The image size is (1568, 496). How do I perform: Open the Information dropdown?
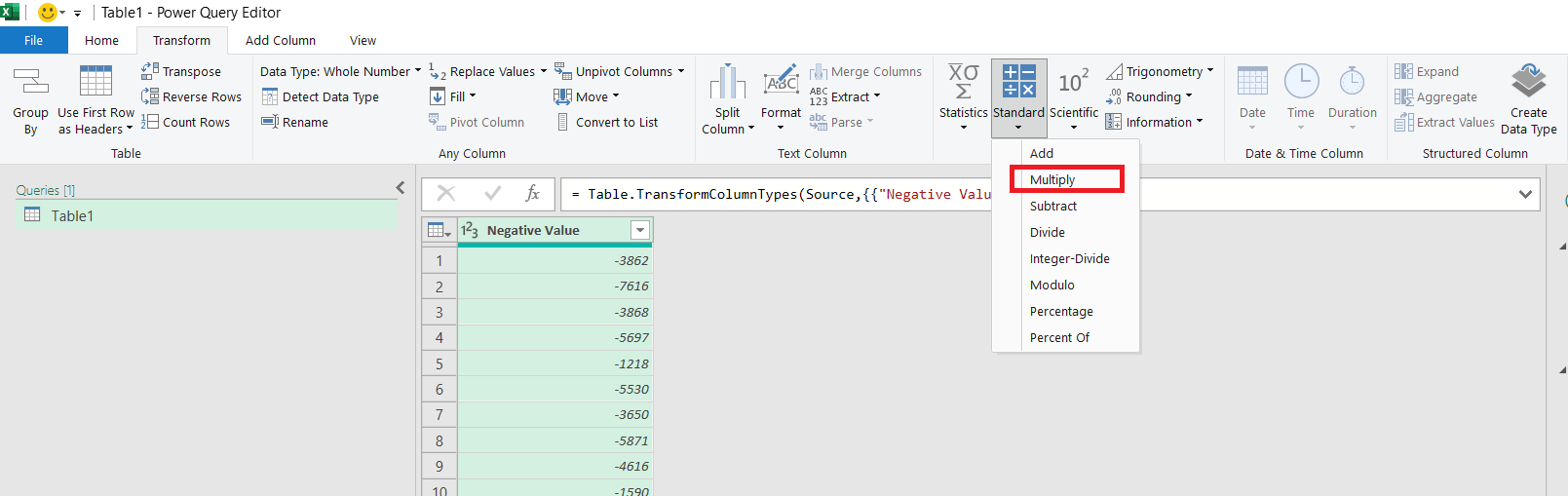click(x=1154, y=122)
